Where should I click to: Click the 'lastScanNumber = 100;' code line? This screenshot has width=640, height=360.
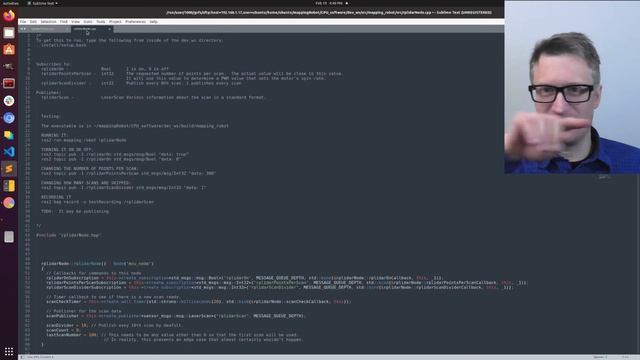172,335
